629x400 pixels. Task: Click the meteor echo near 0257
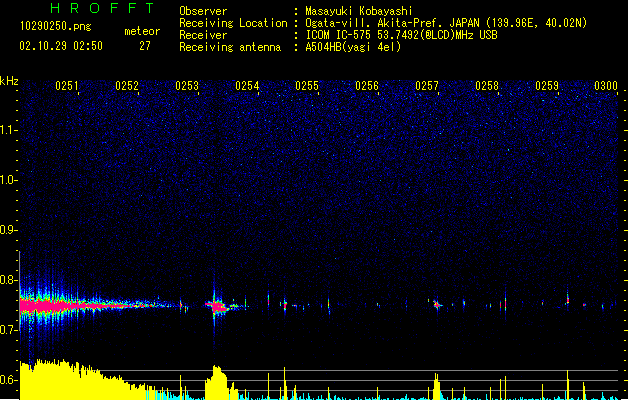[437, 305]
